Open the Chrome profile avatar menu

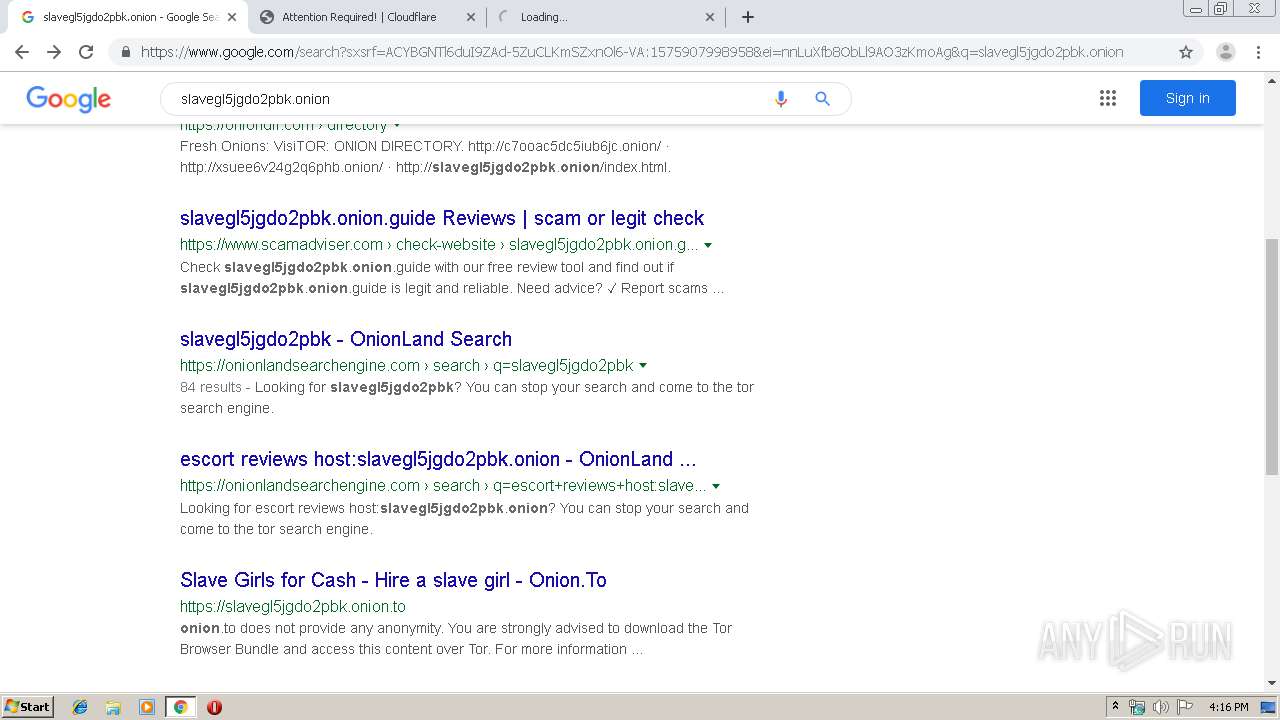point(1225,52)
